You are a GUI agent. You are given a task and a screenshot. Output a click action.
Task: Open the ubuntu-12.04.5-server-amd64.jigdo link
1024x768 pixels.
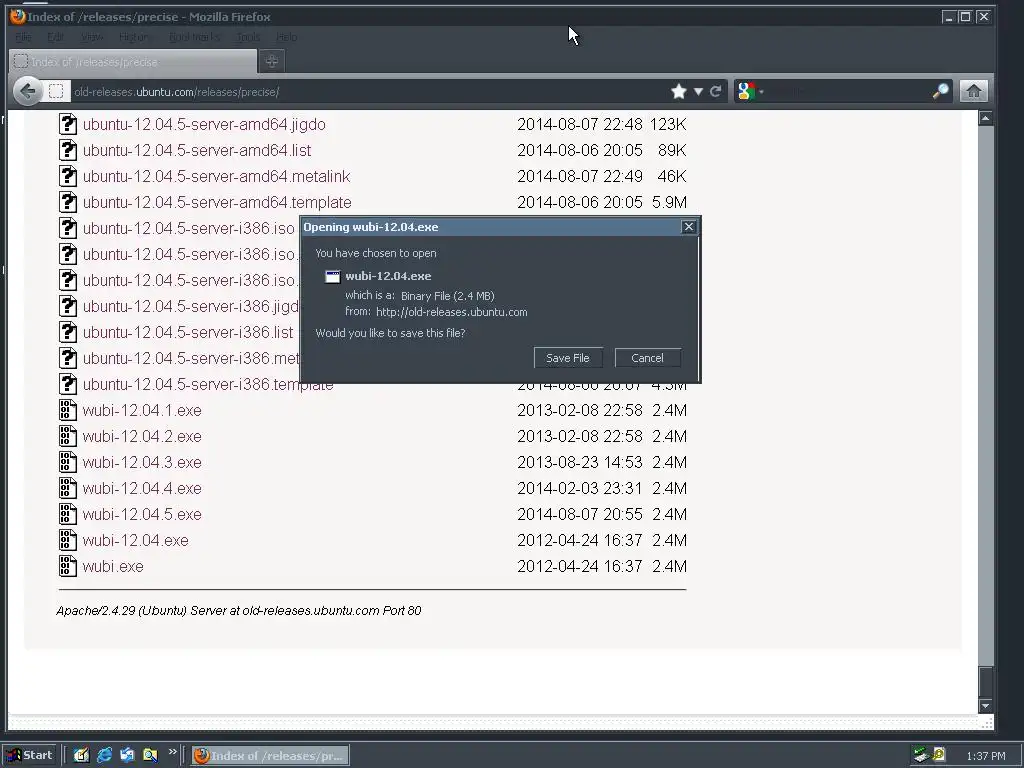[204, 124]
